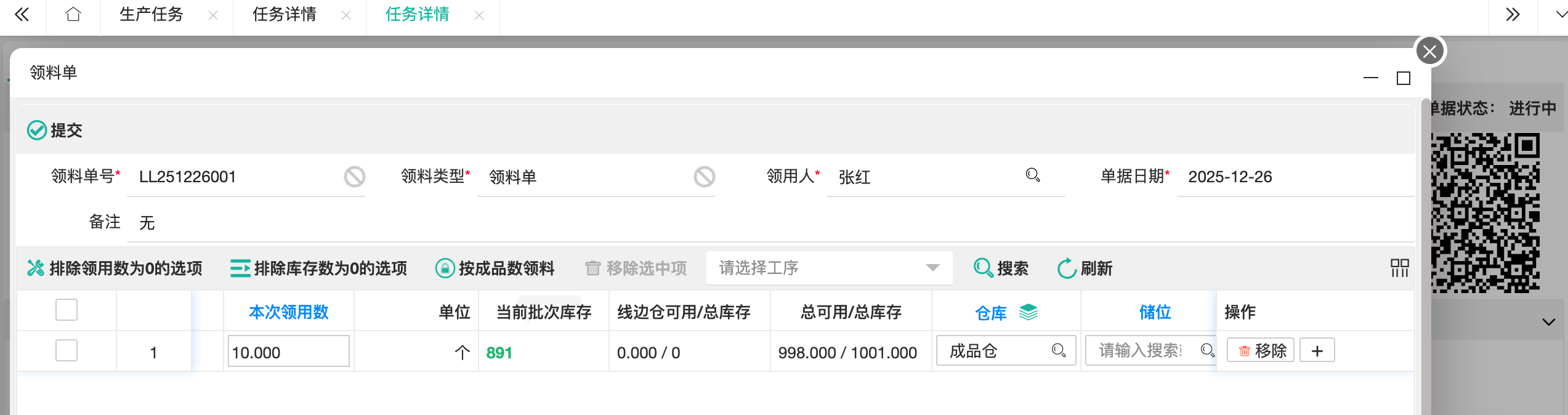Image resolution: width=1568 pixels, height=415 pixels.
Task: Click the plus icon to add row
Action: (x=1317, y=351)
